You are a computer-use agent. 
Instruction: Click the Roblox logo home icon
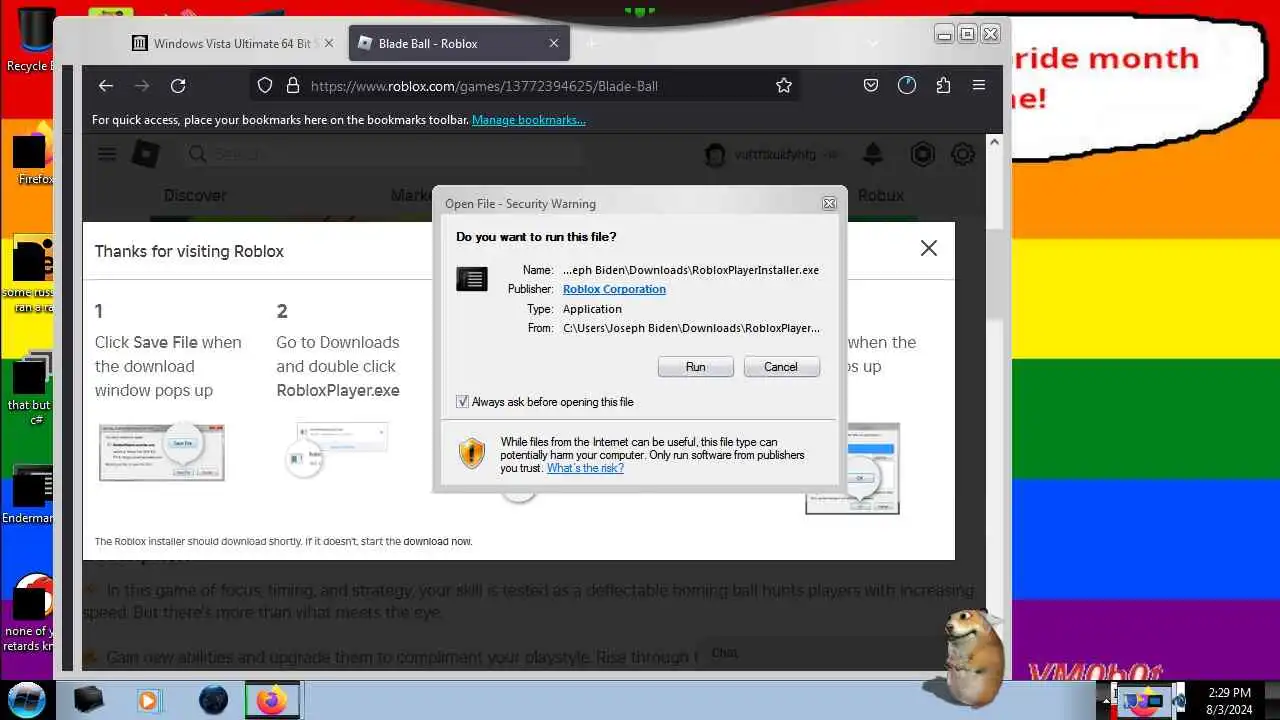(x=146, y=154)
